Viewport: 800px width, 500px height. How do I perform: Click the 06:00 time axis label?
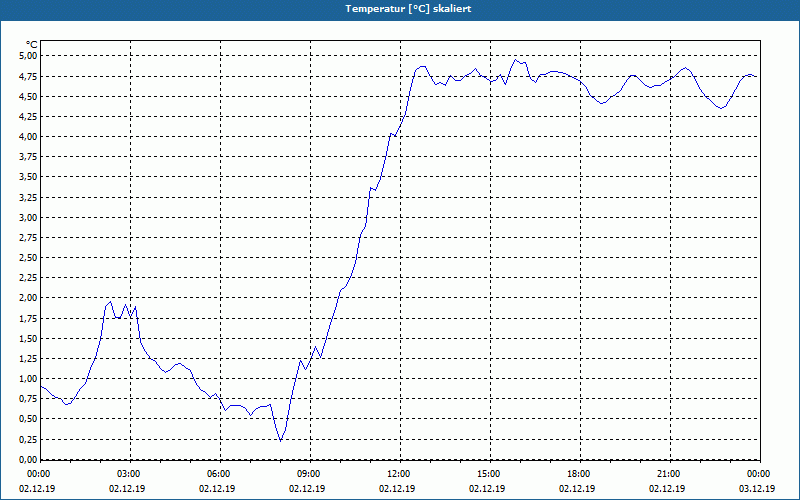click(x=220, y=474)
